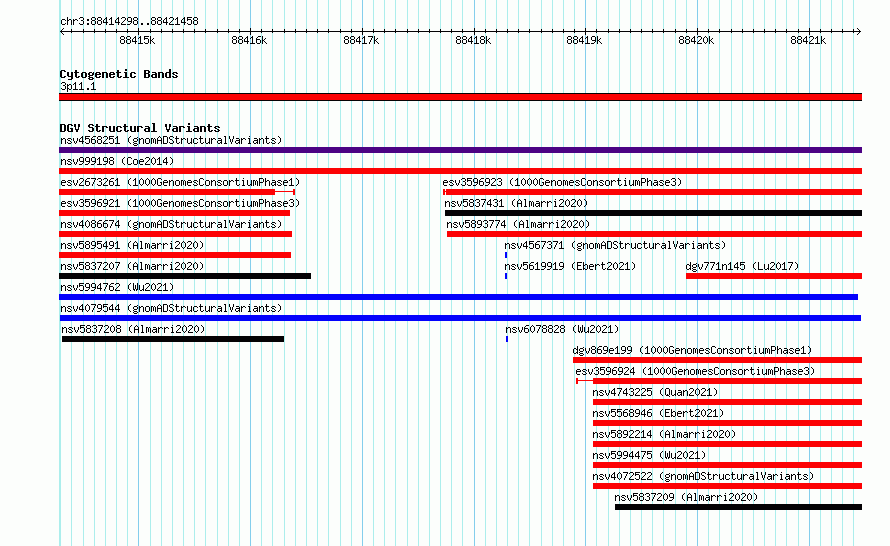Click the 88418k ruler tick label

[x=473, y=40]
